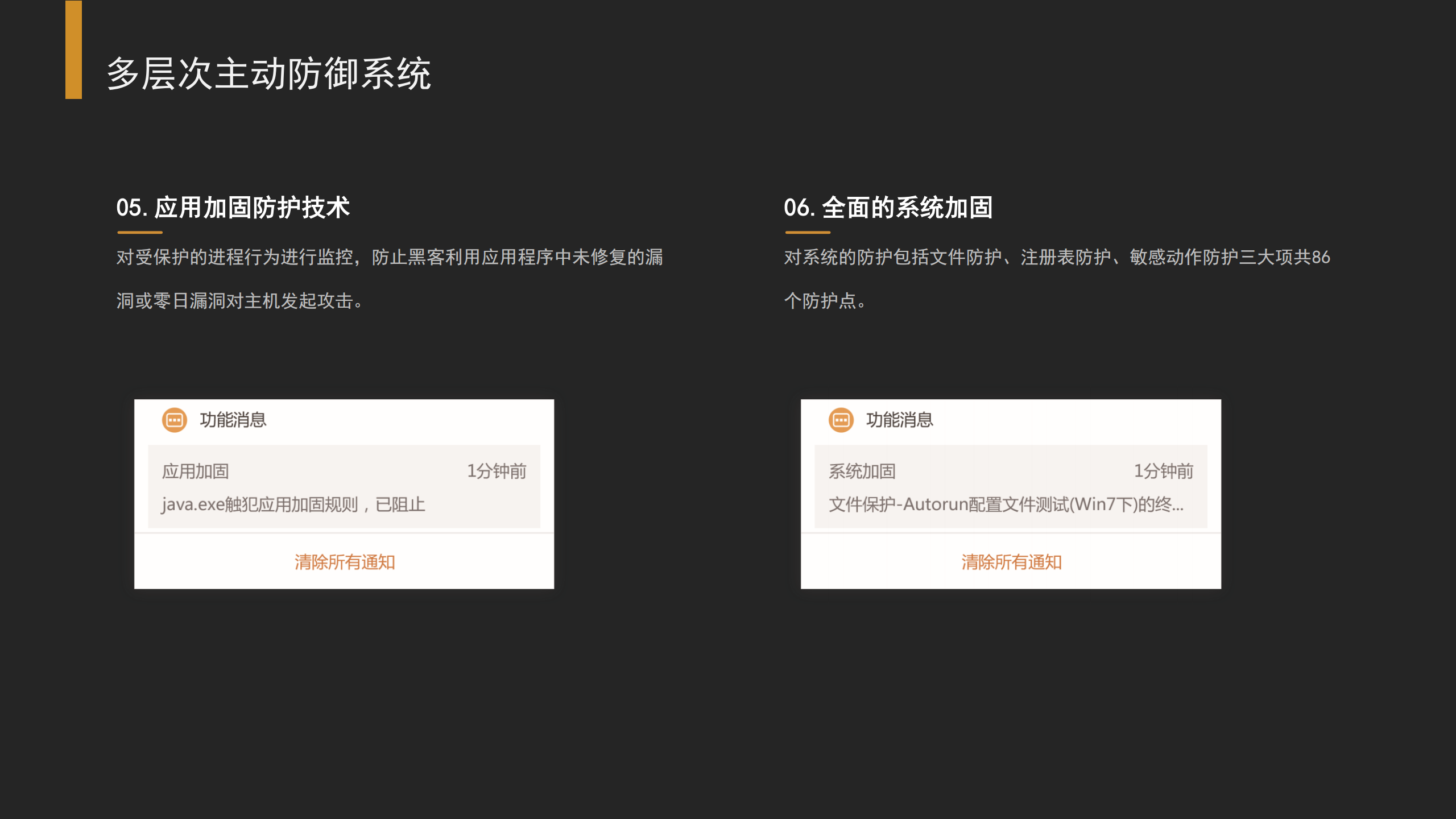This screenshot has width=1456, height=819.
Task: Click the 05. 应用加固防护技术 heading
Action: [233, 208]
